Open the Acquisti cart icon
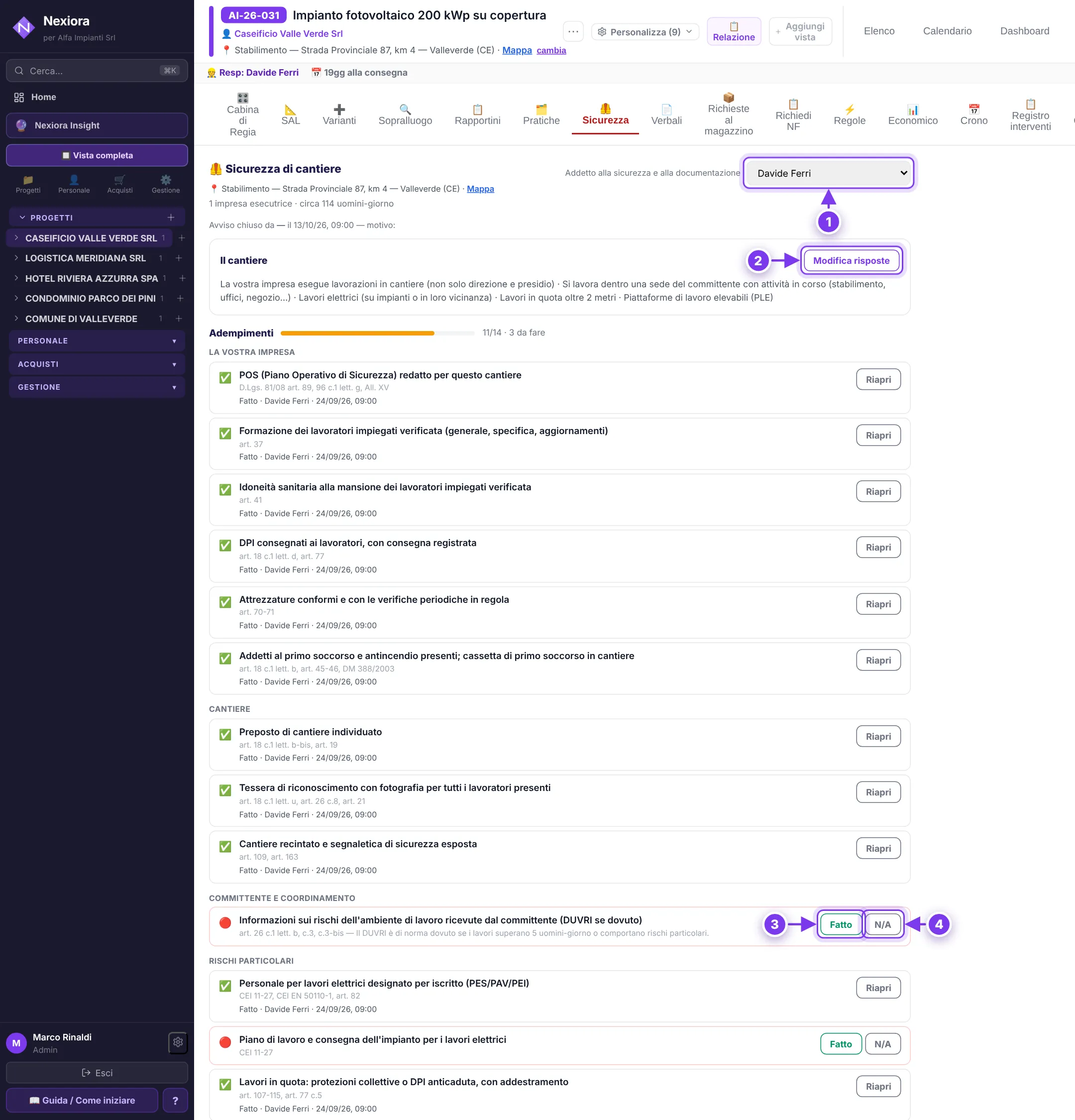 (120, 184)
